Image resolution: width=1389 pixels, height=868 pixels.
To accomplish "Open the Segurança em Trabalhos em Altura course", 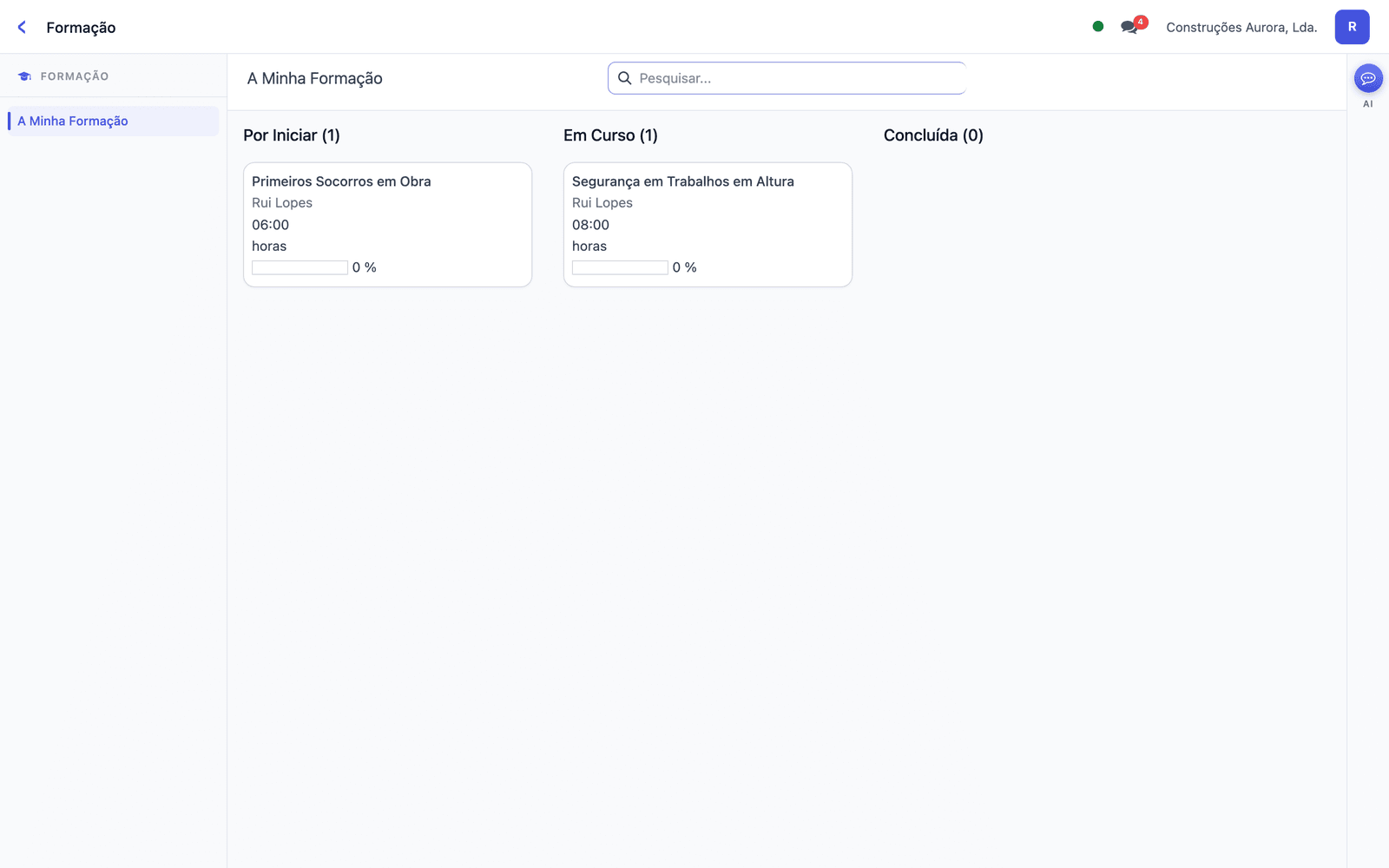I will 708,225.
